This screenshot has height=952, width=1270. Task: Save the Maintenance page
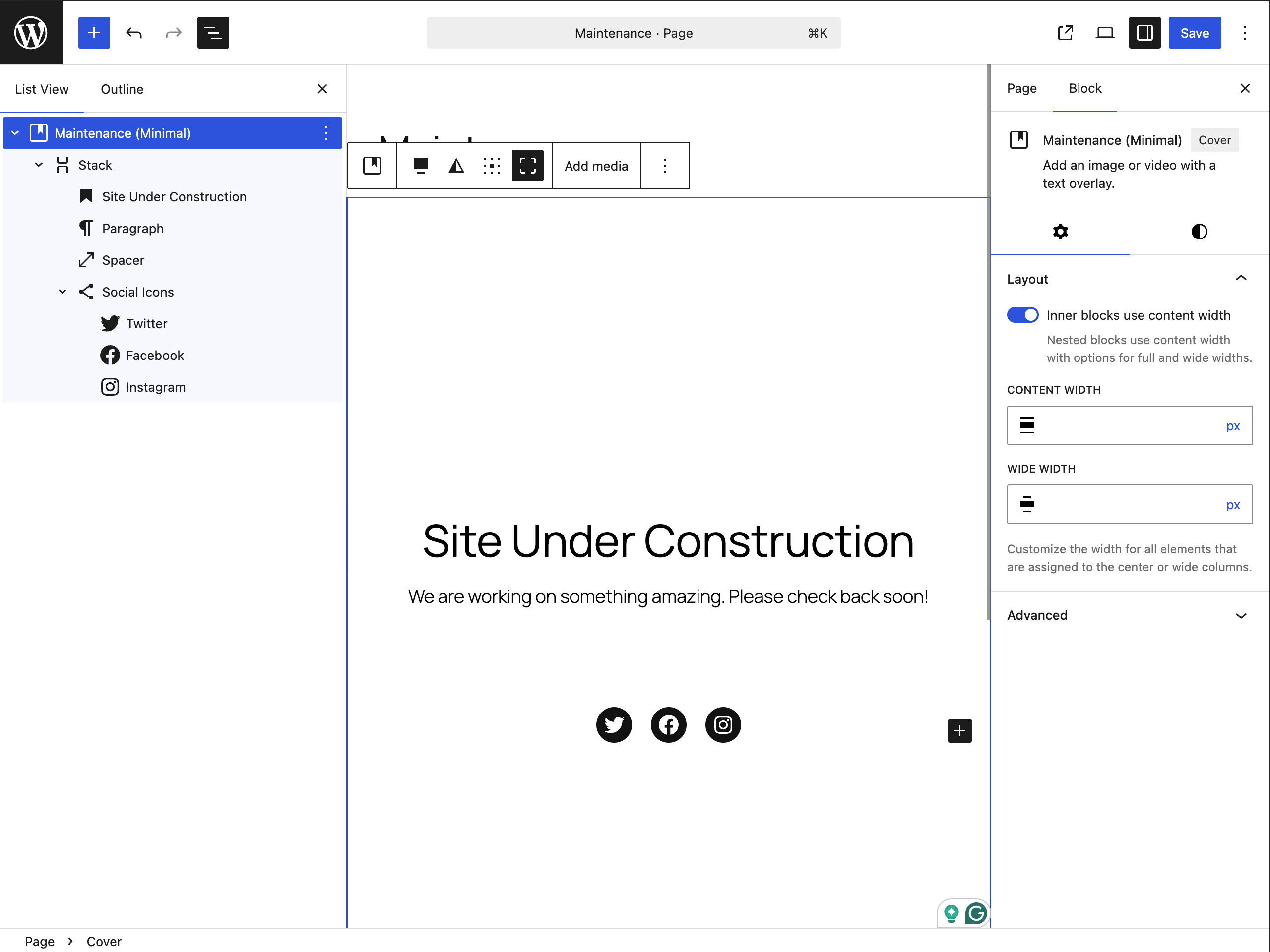1194,33
